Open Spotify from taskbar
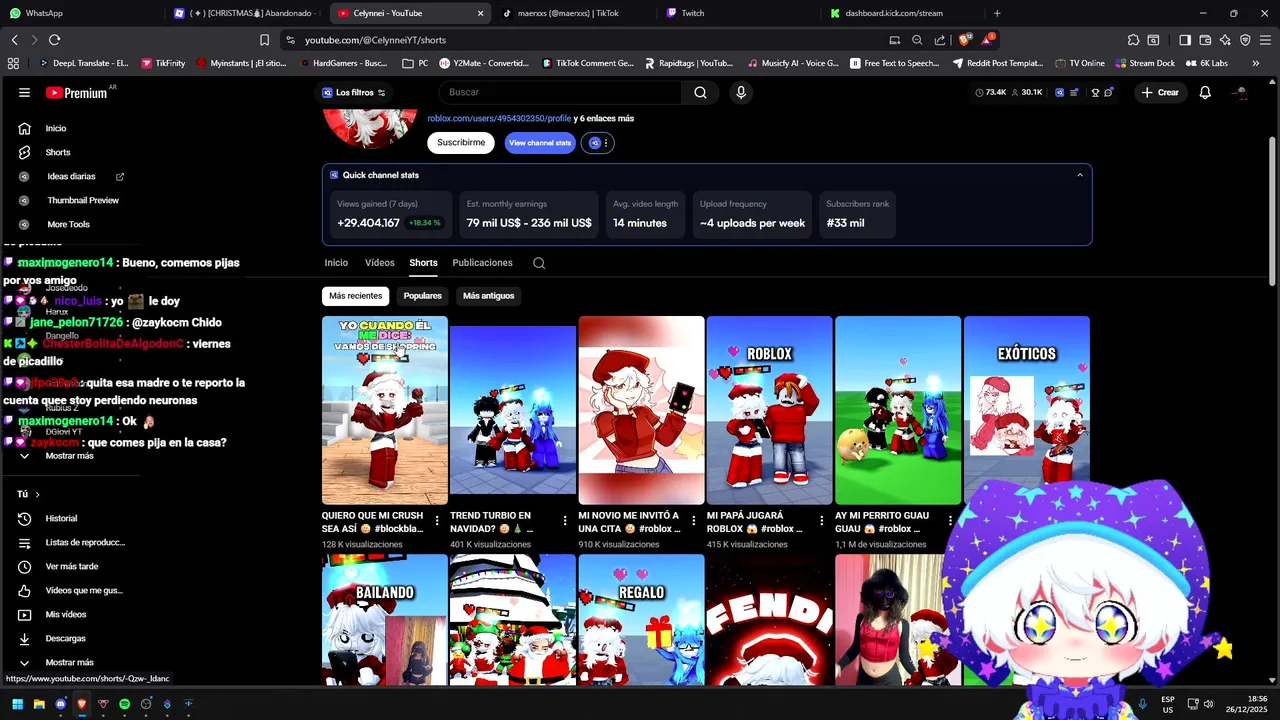1280x720 pixels. (124, 704)
